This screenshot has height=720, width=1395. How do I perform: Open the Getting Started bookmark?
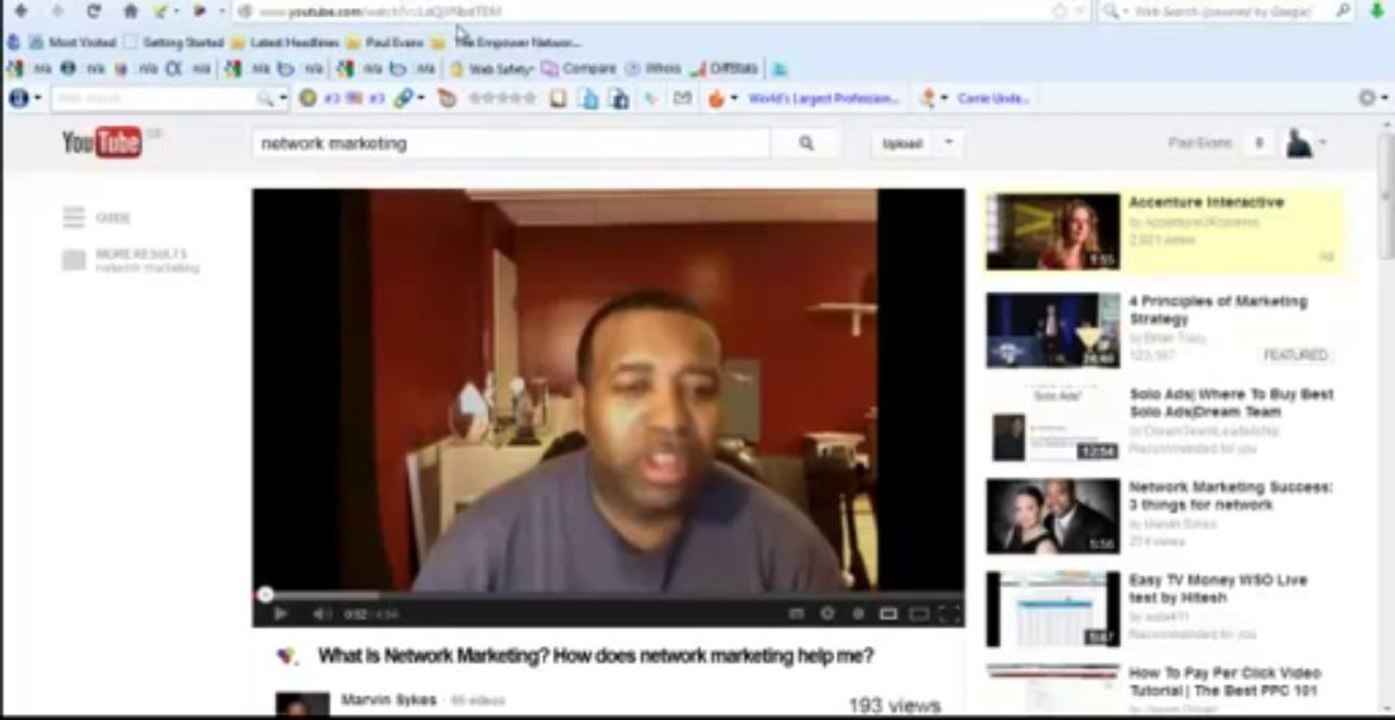(x=174, y=42)
